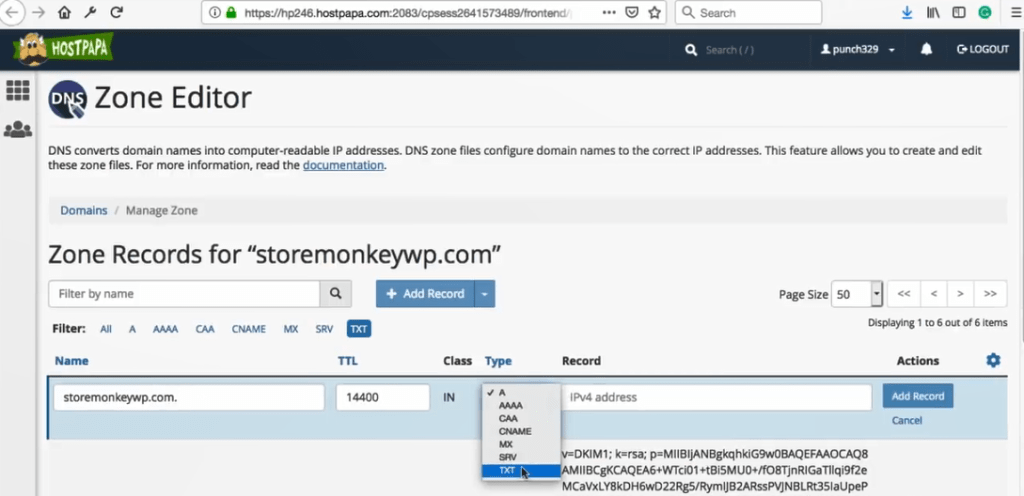Go to next page with > button

point(960,294)
